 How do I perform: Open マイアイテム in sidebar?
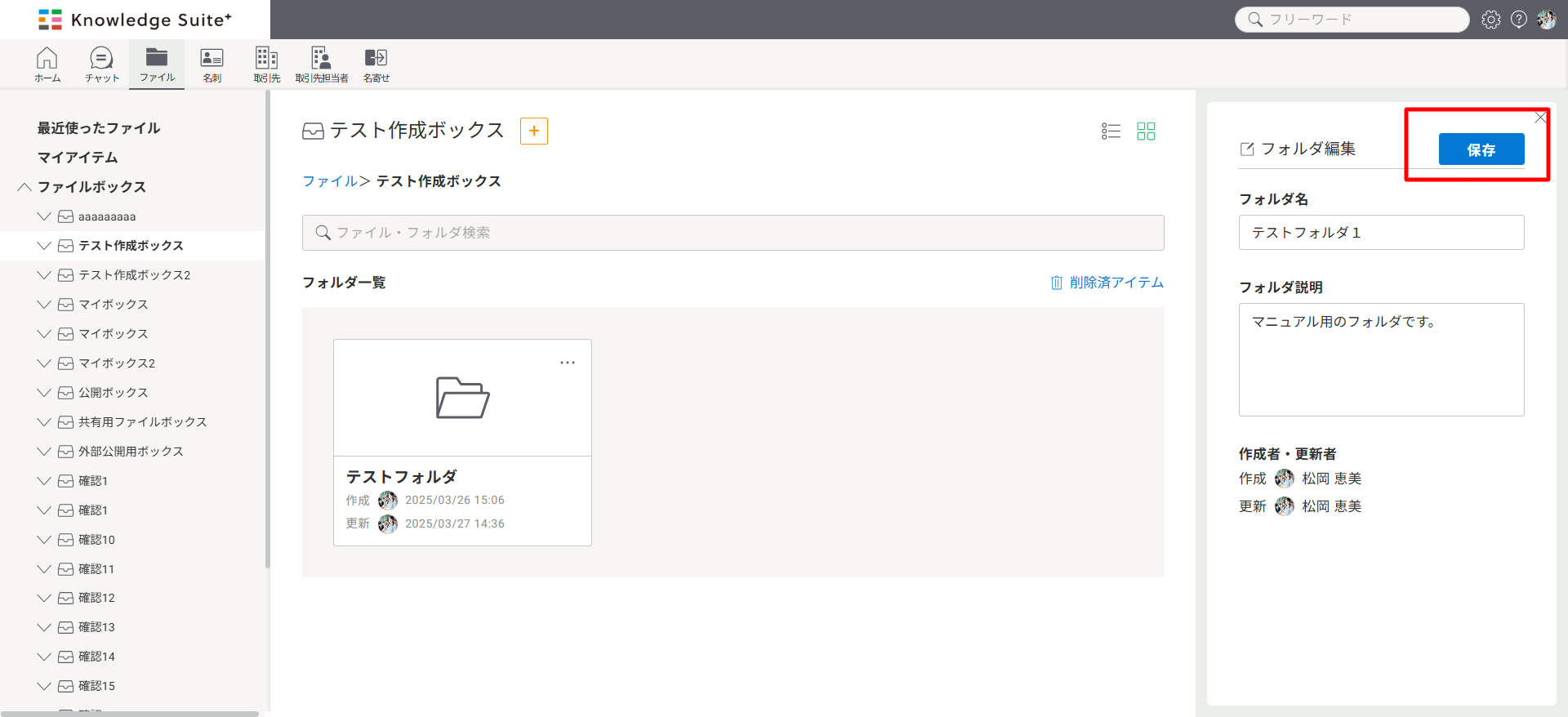[x=78, y=158]
